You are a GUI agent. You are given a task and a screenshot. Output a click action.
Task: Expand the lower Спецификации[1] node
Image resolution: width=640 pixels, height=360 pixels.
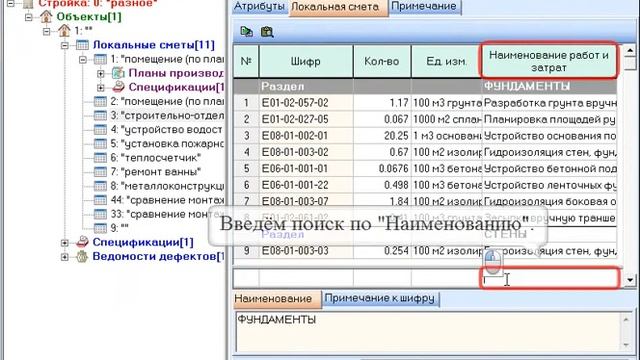tap(65, 242)
